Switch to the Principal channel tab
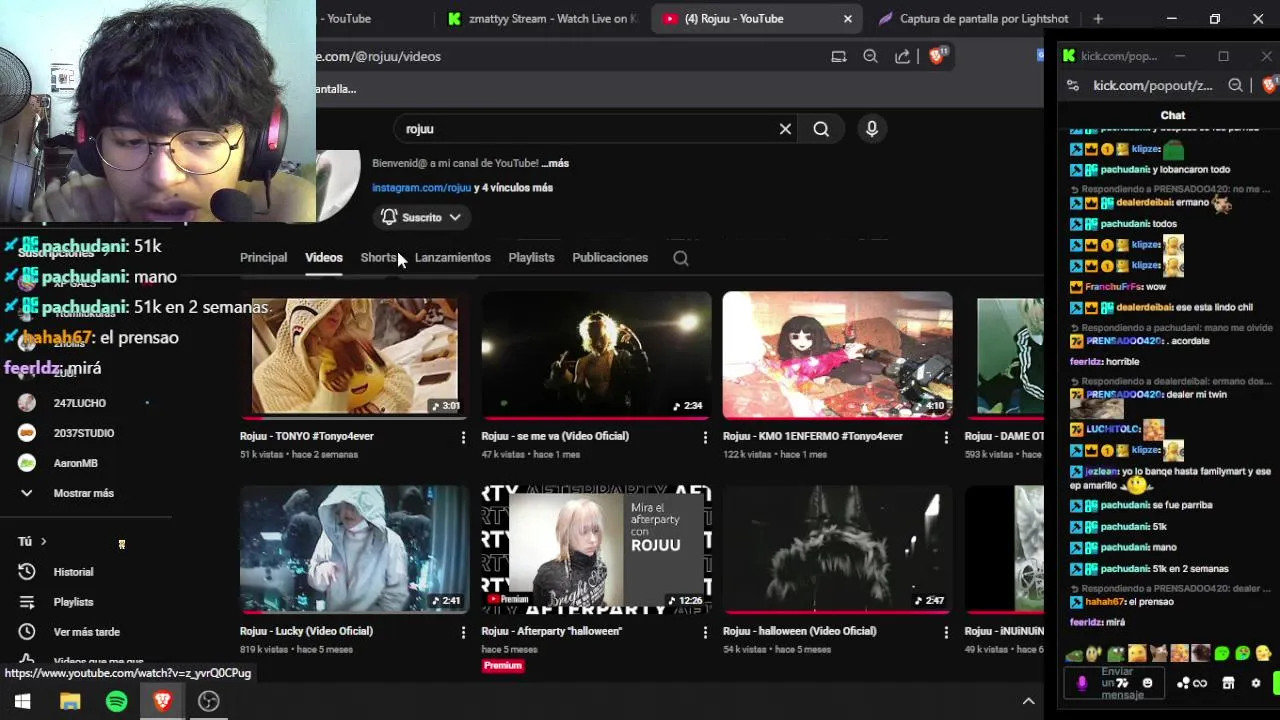 point(263,258)
